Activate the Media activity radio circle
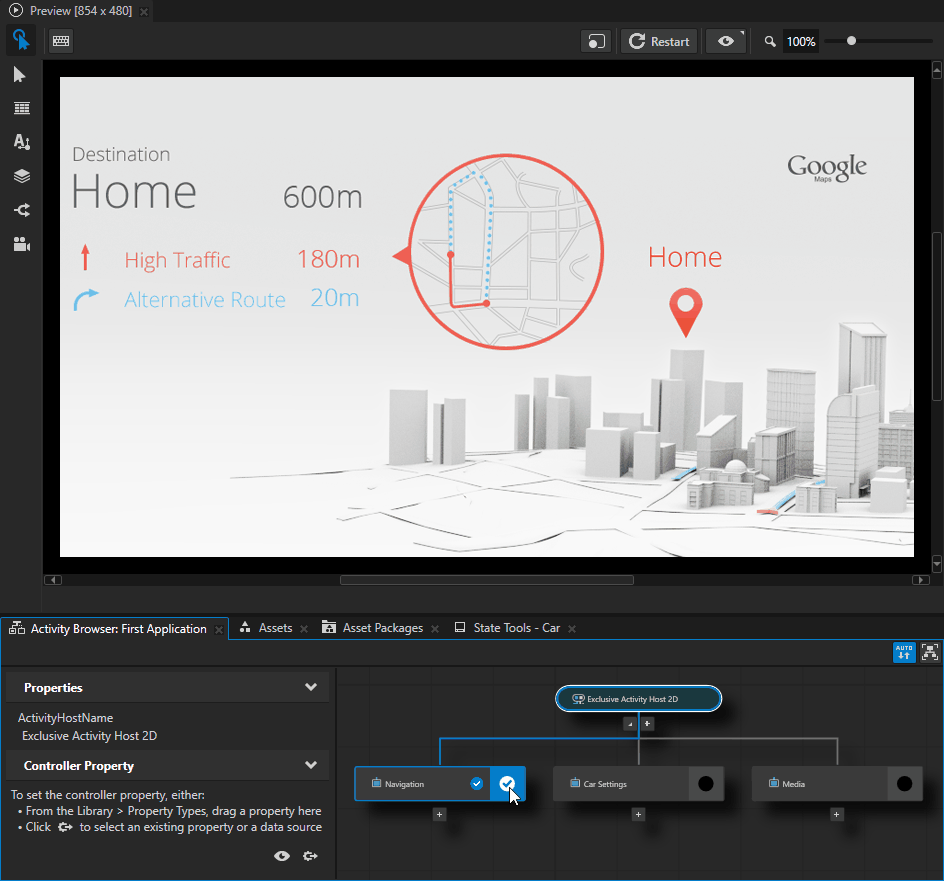 [904, 784]
